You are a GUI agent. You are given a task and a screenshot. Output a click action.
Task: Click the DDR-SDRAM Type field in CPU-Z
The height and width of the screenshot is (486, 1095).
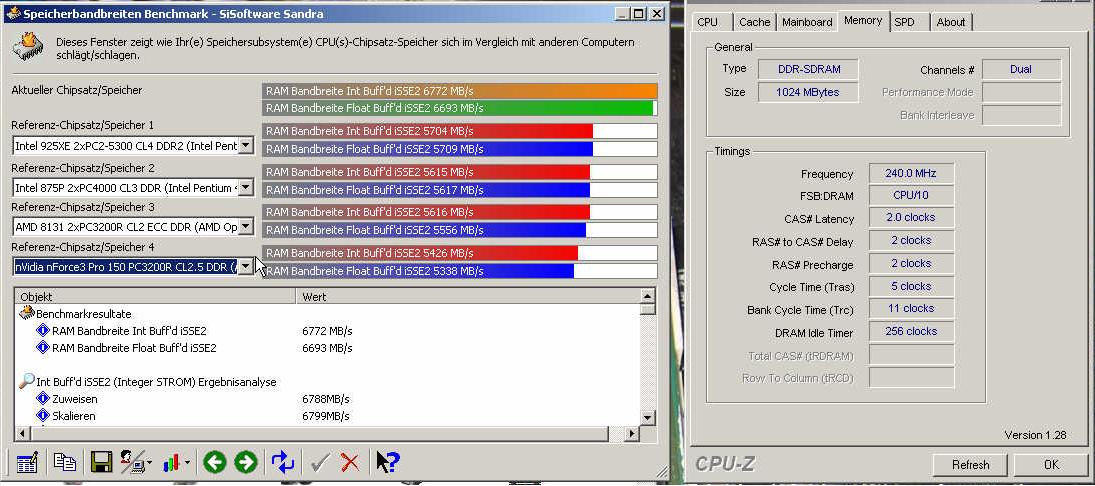[809, 69]
